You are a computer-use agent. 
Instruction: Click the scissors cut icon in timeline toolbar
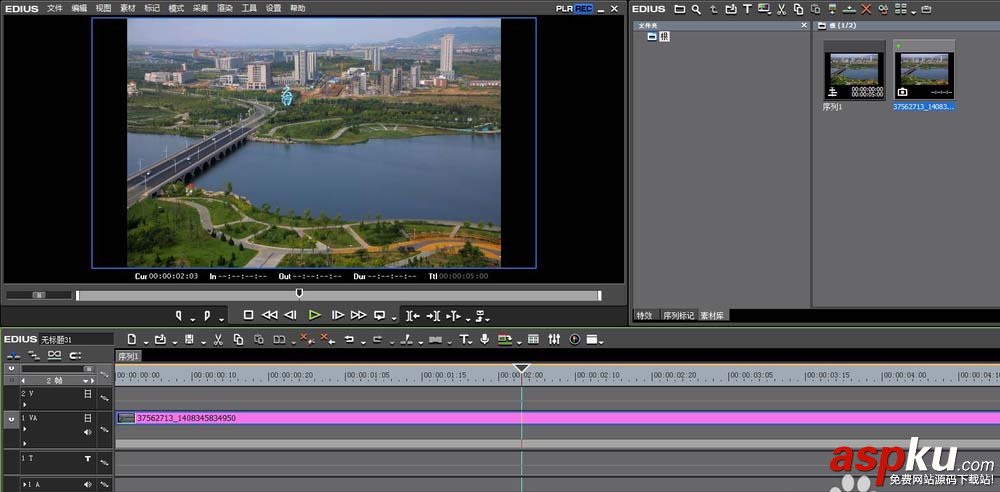pos(217,340)
